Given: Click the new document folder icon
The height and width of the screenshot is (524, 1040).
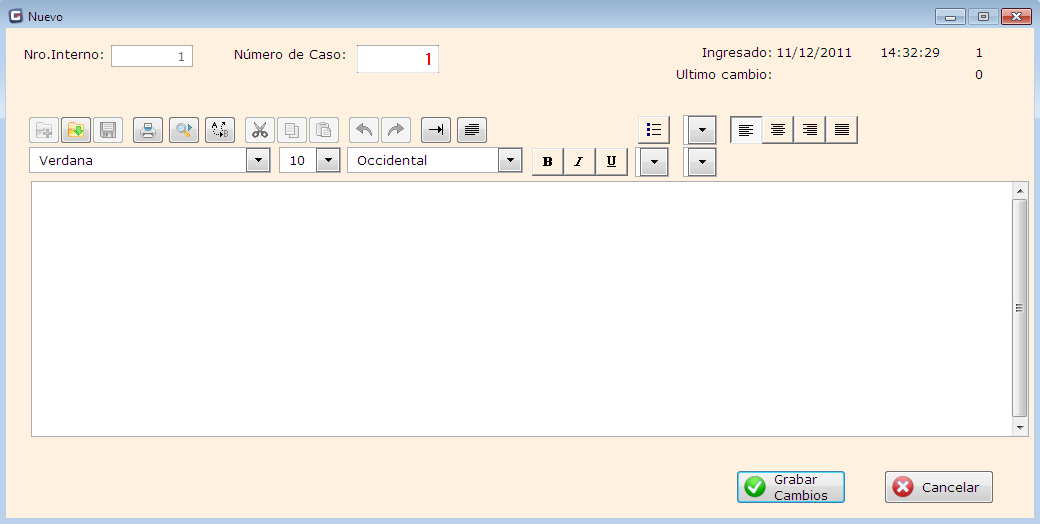Looking at the screenshot, I should (x=44, y=130).
